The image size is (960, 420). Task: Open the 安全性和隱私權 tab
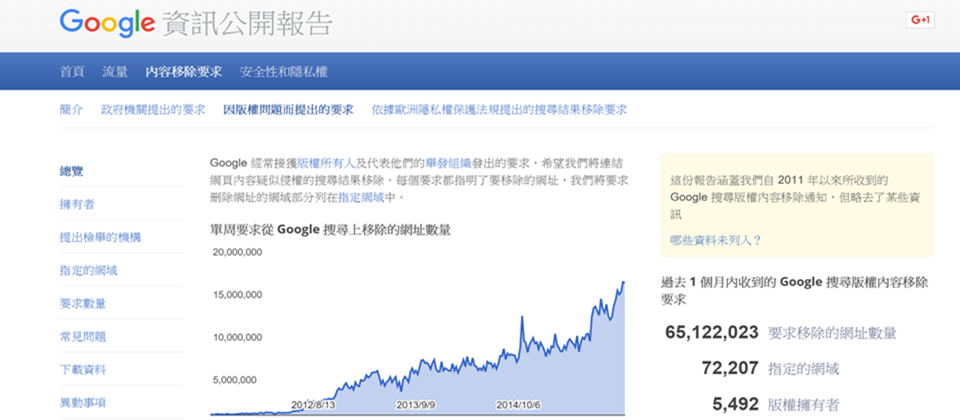point(283,72)
